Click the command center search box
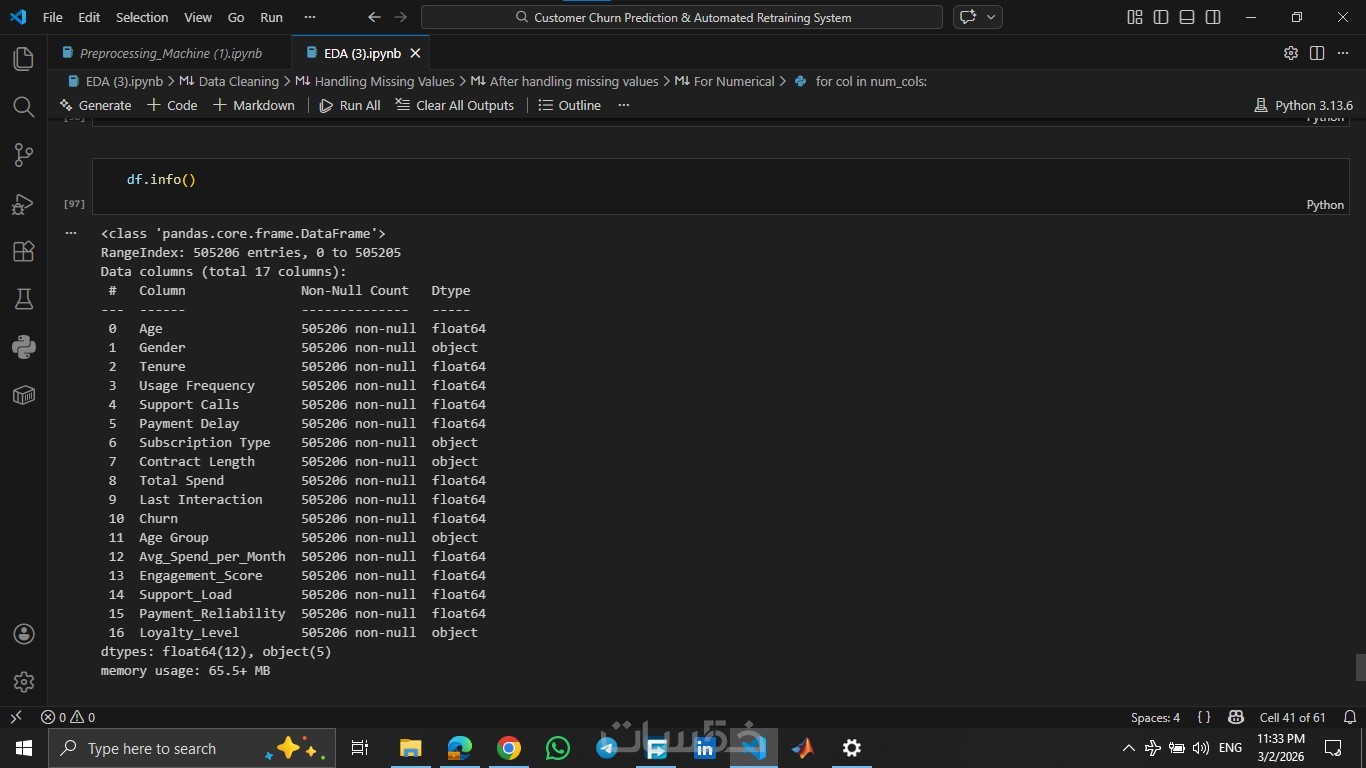This screenshot has width=1366, height=768. point(682,17)
